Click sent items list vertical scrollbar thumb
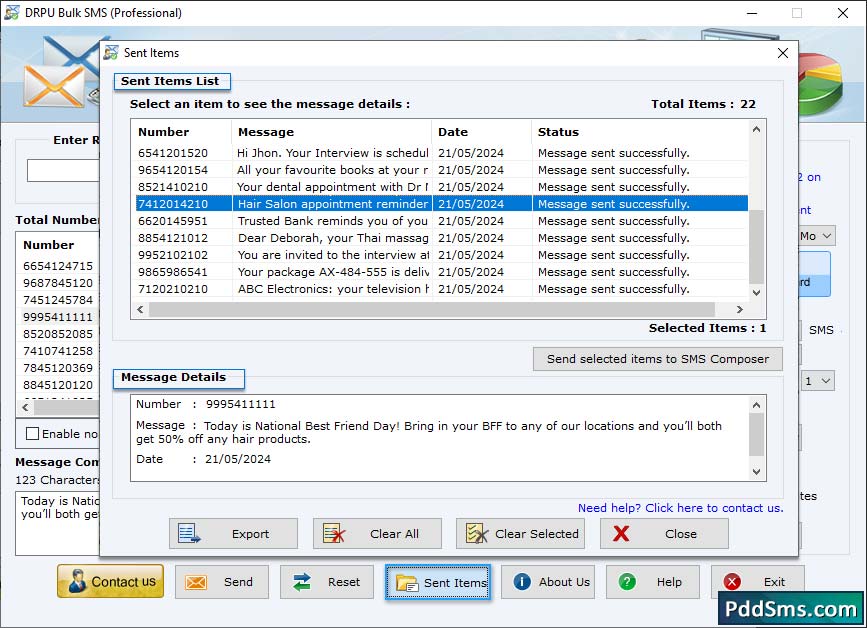 pyautogui.click(x=756, y=247)
